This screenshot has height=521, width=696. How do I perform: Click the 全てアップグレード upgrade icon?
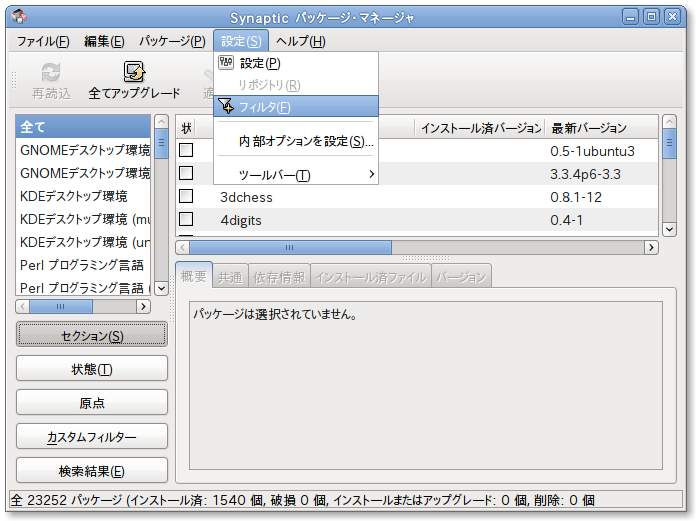(134, 72)
